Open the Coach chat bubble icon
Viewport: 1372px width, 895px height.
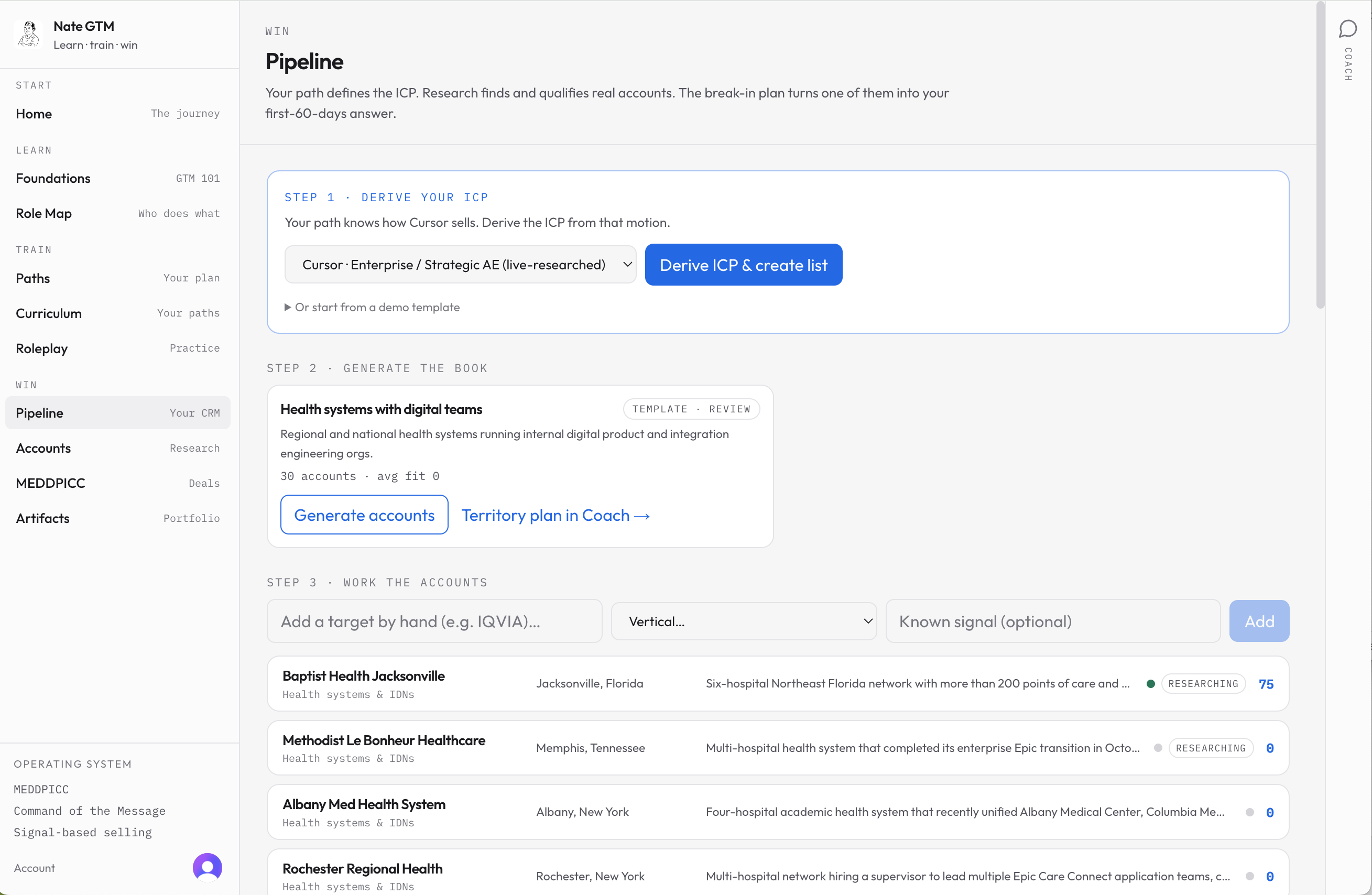click(x=1347, y=28)
